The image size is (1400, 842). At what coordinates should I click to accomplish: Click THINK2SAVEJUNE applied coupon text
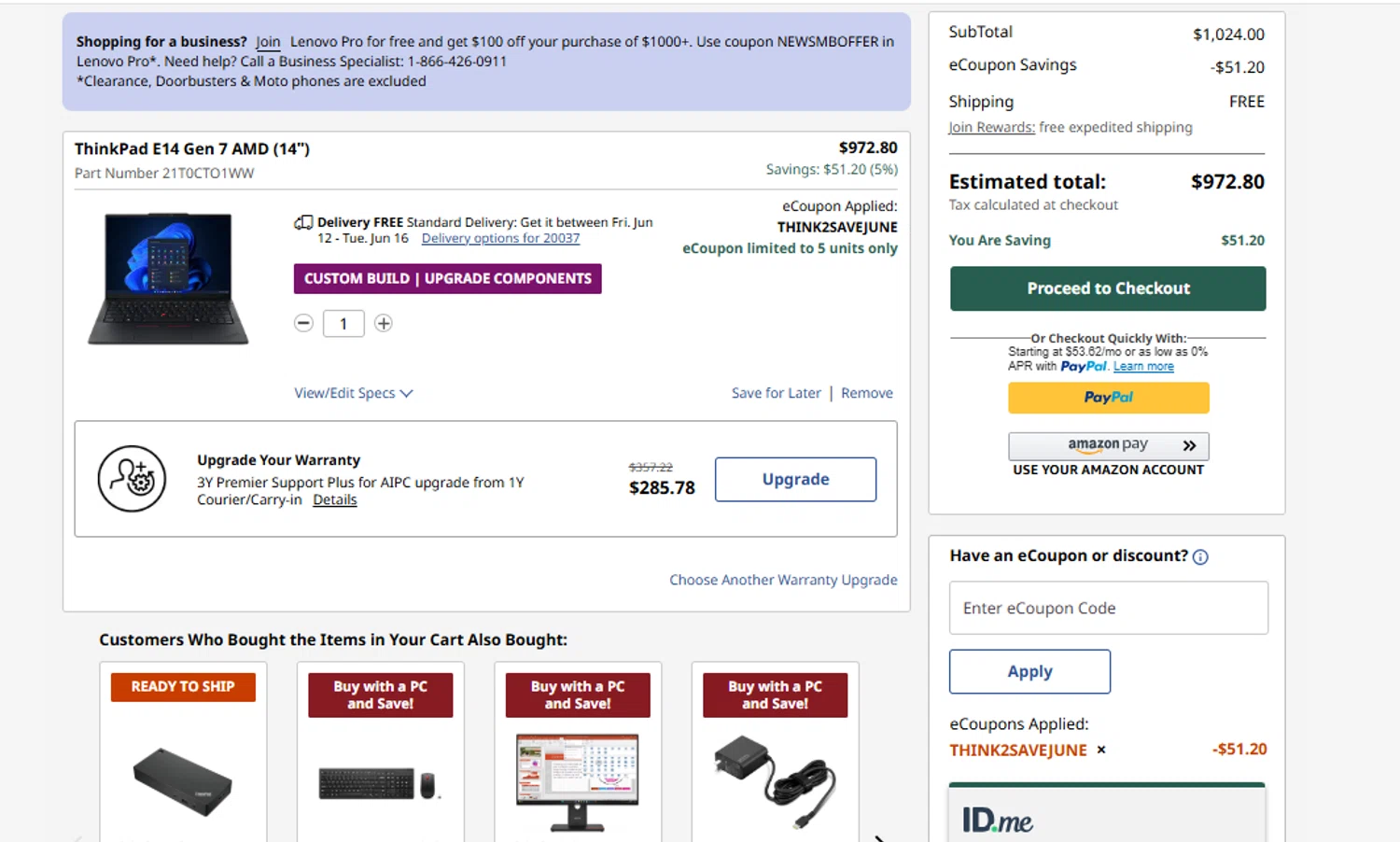[1018, 750]
